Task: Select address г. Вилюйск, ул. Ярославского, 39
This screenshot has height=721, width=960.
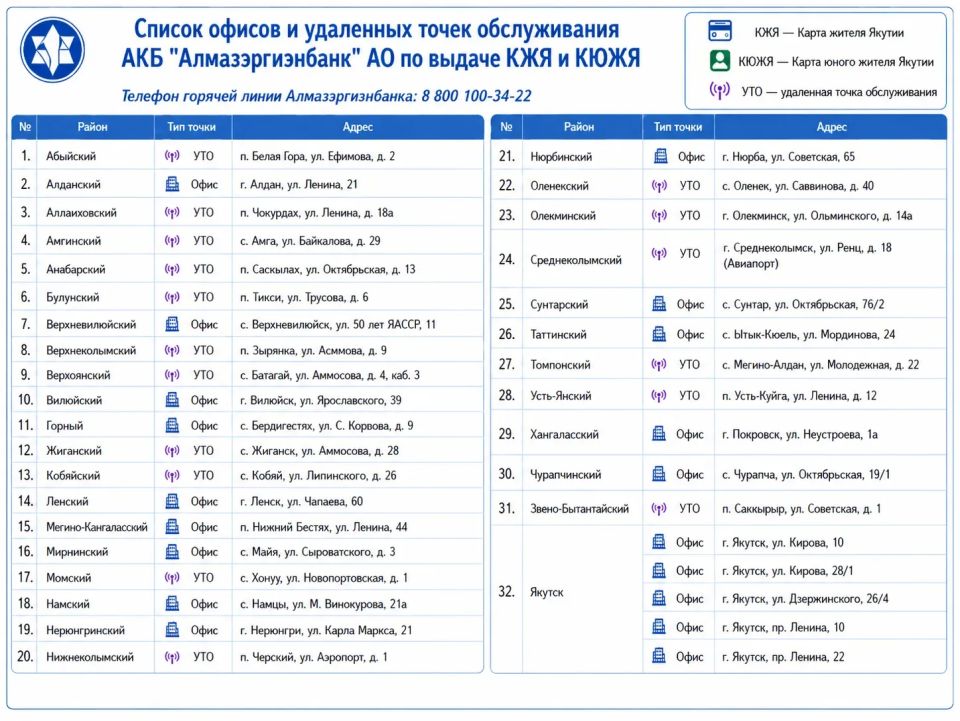Action: click(321, 400)
